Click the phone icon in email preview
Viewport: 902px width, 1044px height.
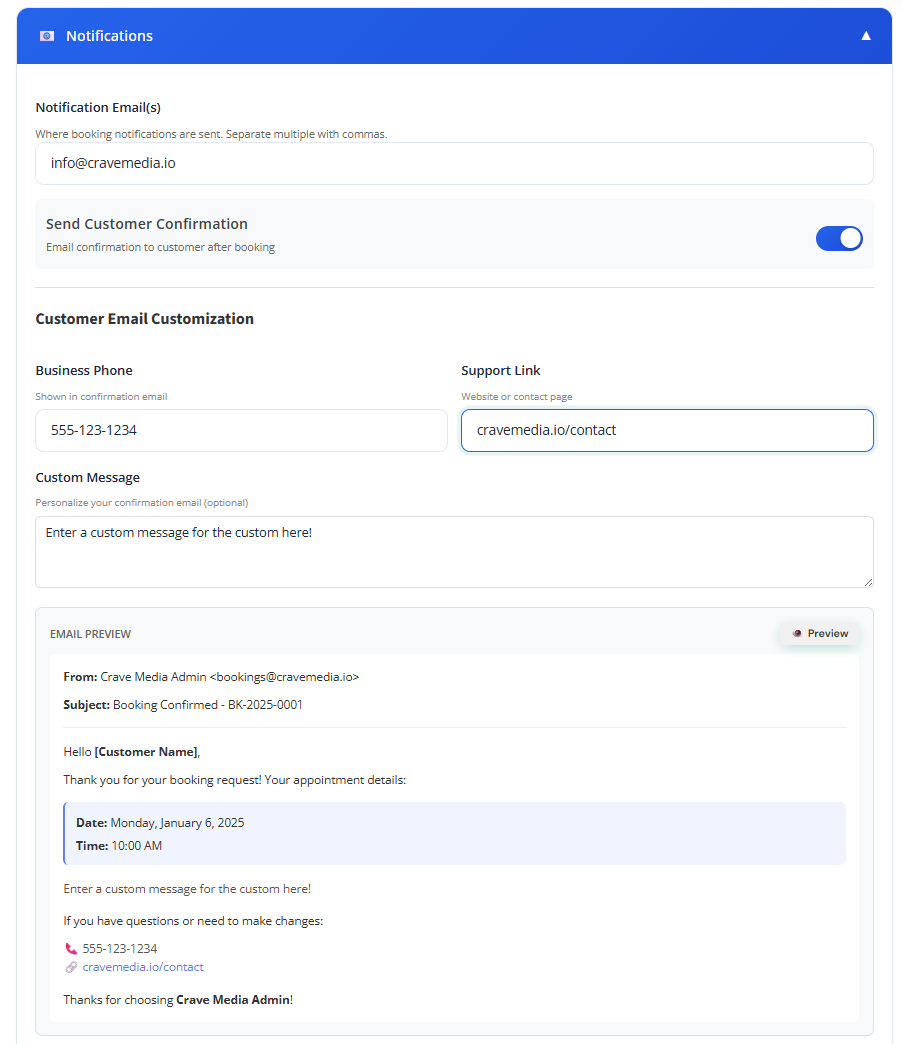[x=71, y=949]
